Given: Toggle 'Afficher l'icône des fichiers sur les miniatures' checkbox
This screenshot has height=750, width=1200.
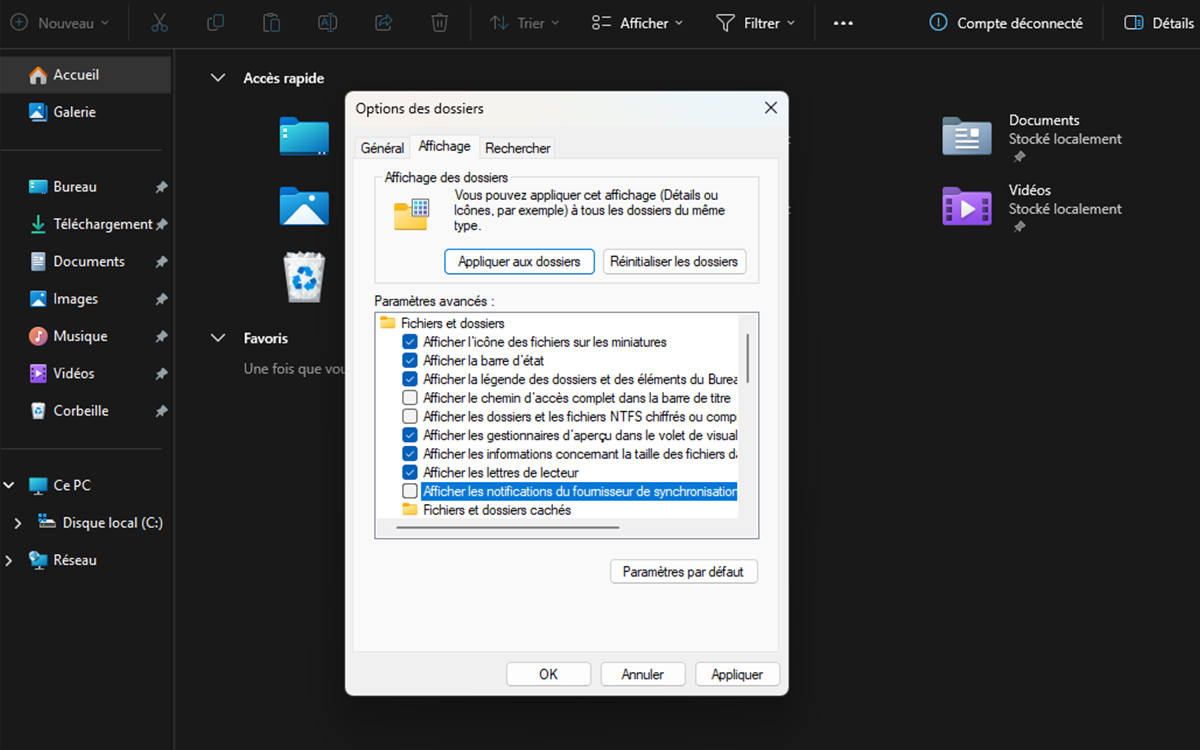Looking at the screenshot, I should pos(410,342).
